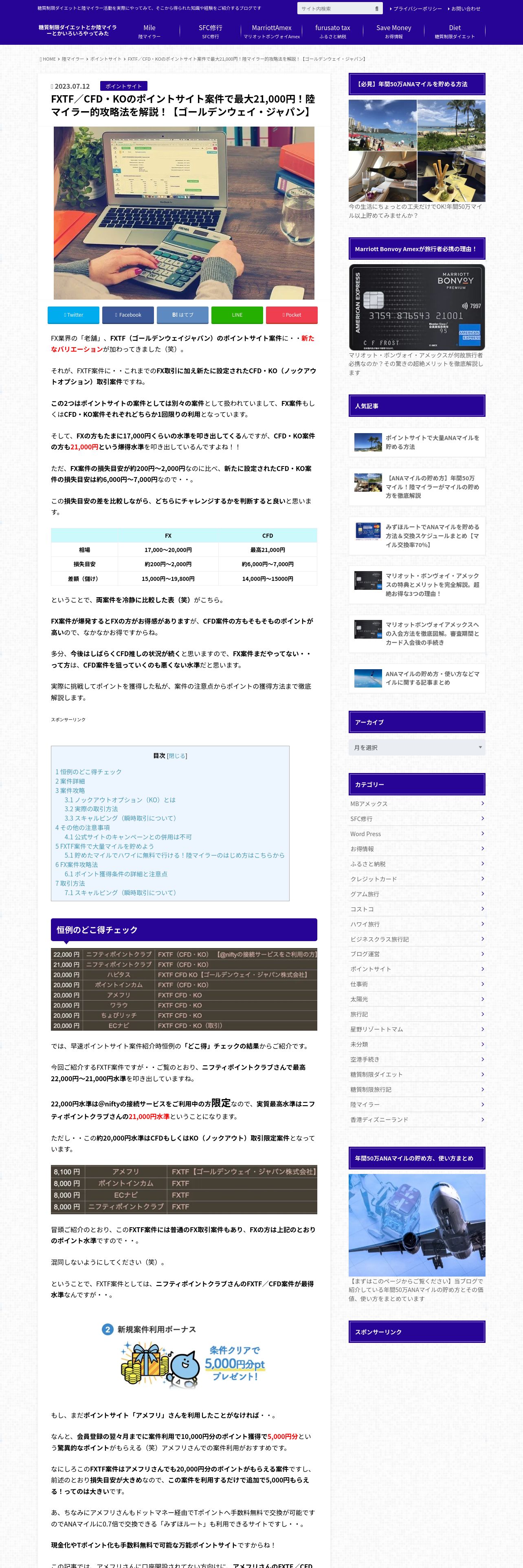Jump to 6.1 ポイント獲得条件の詳細と注意点
This screenshot has width=523, height=1568.
point(116,874)
